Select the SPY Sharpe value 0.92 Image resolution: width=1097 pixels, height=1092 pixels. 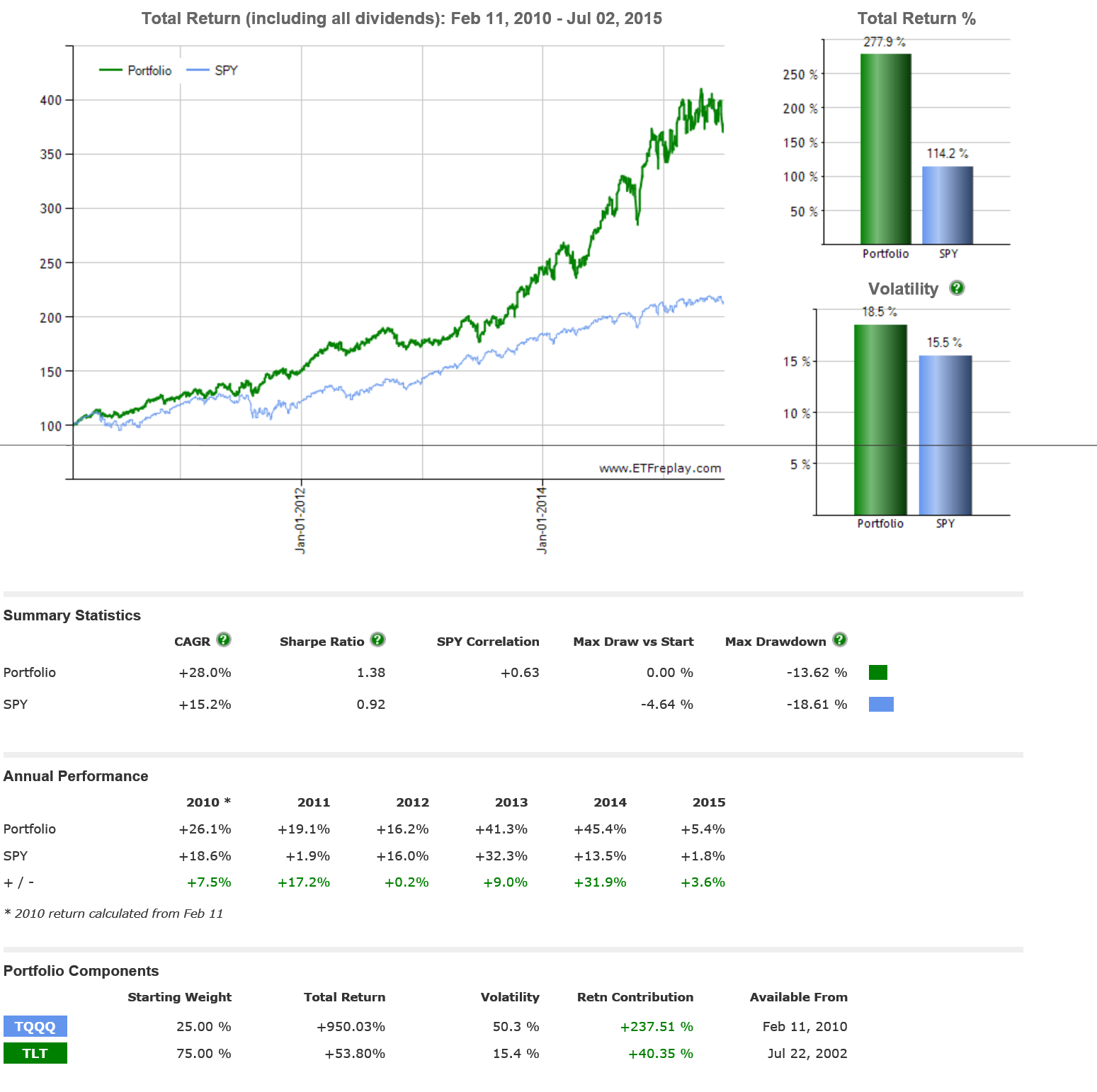371,705
